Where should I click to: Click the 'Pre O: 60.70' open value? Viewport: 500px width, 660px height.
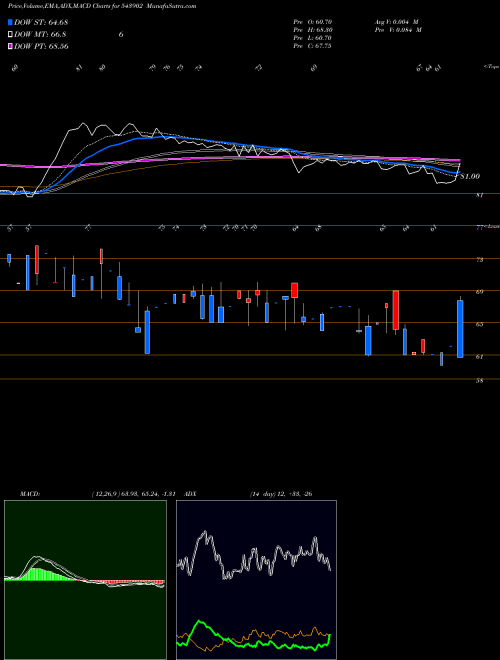point(313,22)
